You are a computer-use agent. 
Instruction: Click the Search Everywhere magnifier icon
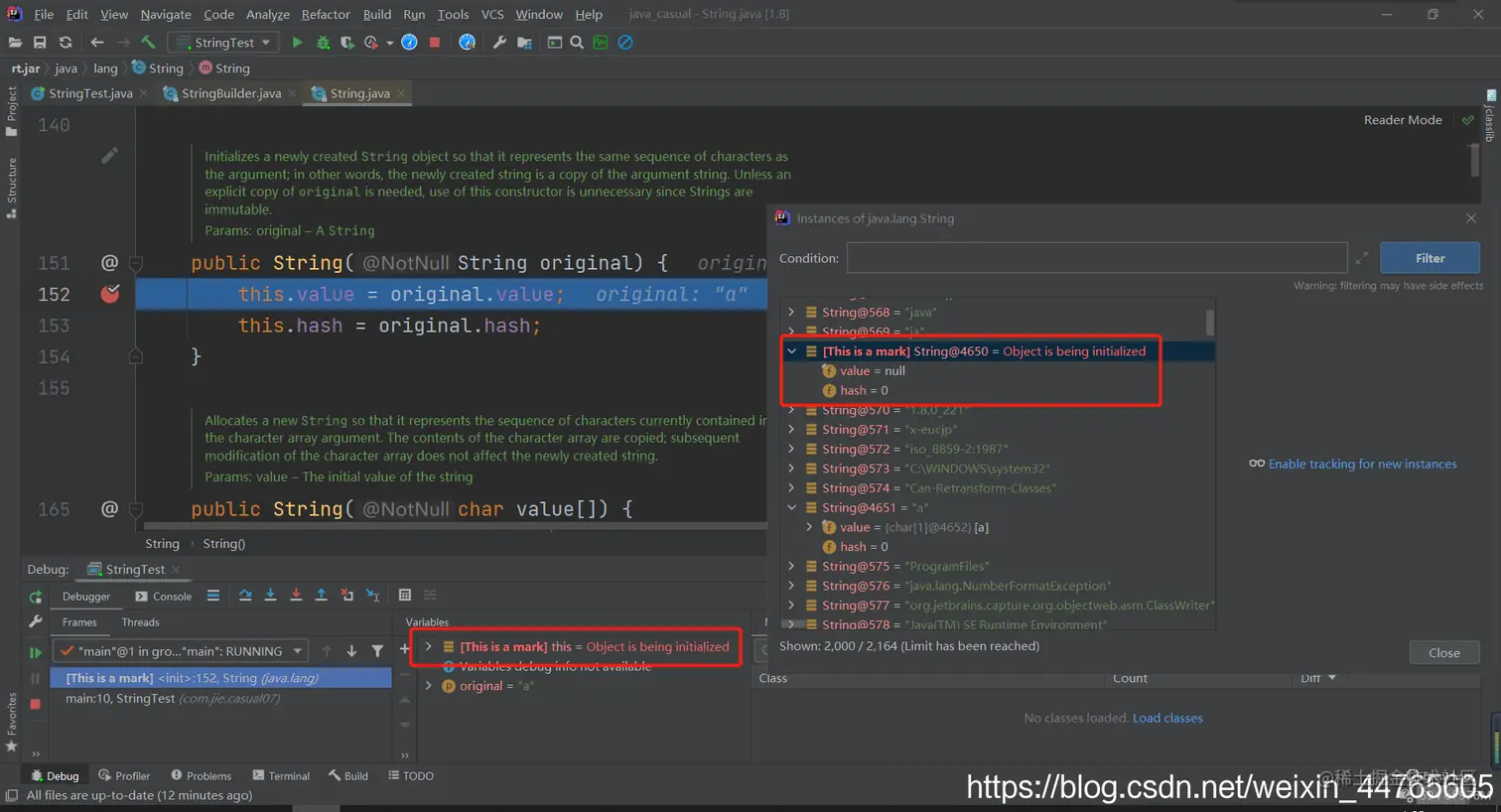(x=577, y=43)
